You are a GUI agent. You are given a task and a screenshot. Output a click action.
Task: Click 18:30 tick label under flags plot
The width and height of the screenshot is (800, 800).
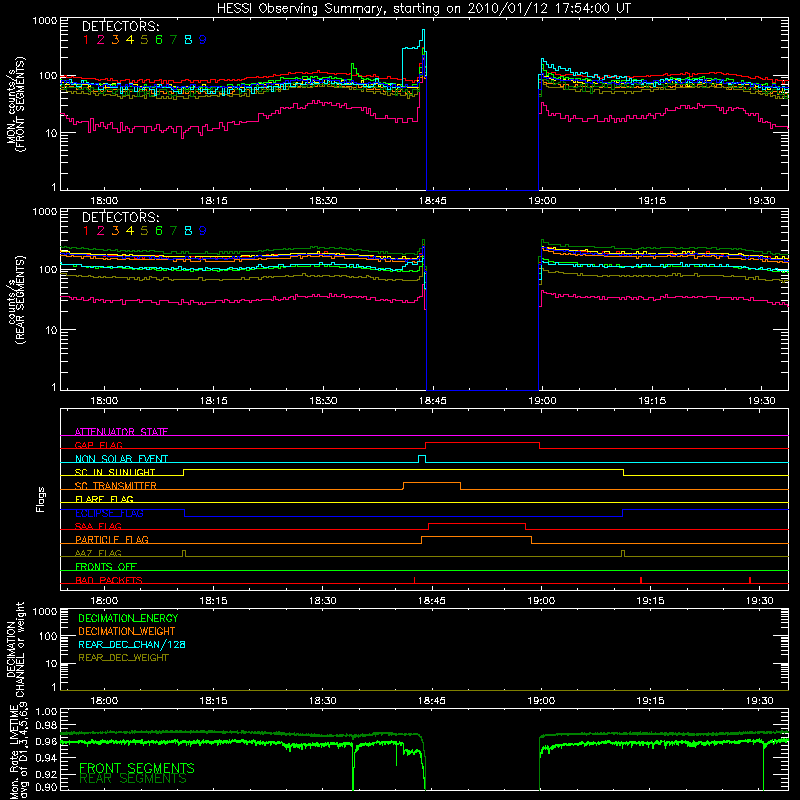(x=322, y=601)
